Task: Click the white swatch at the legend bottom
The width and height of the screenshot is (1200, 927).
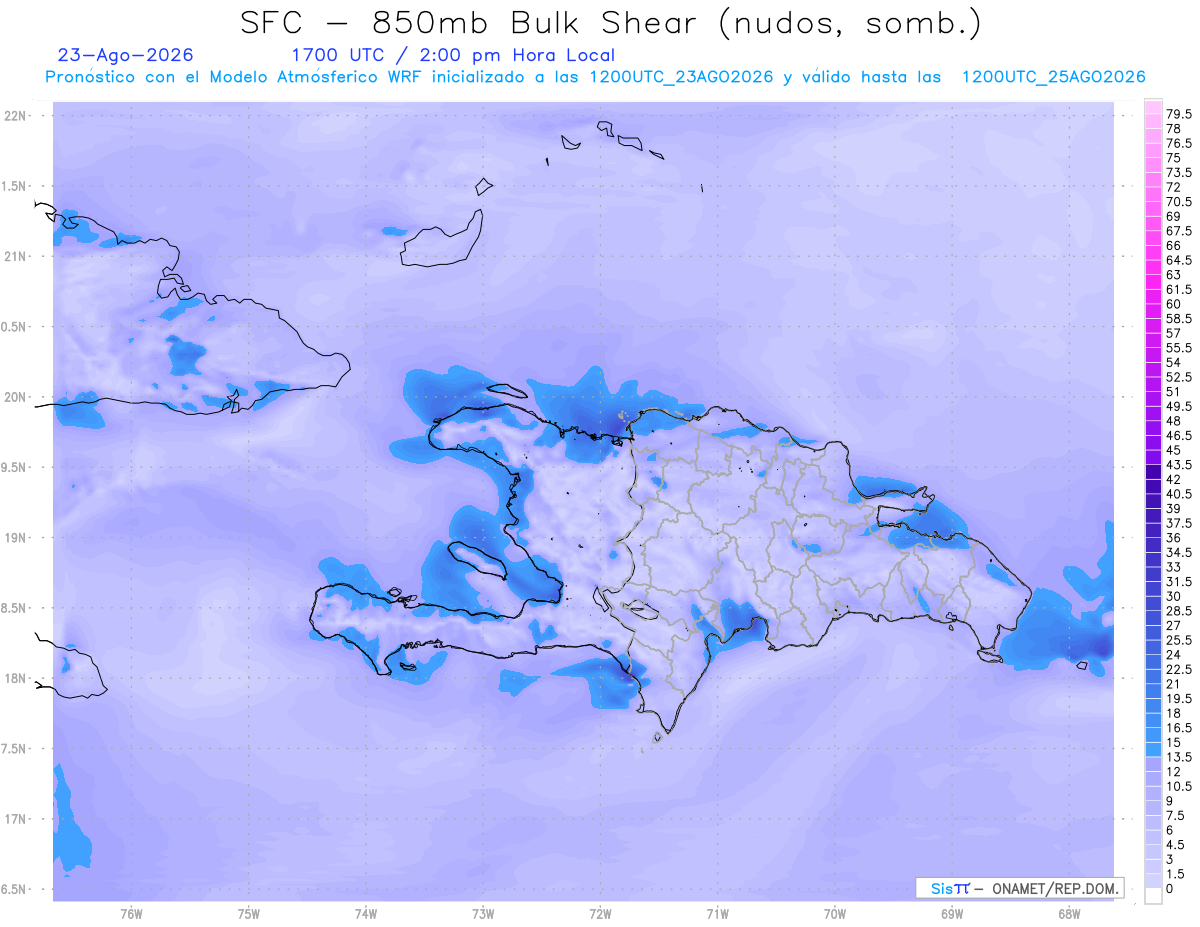Action: click(1153, 896)
